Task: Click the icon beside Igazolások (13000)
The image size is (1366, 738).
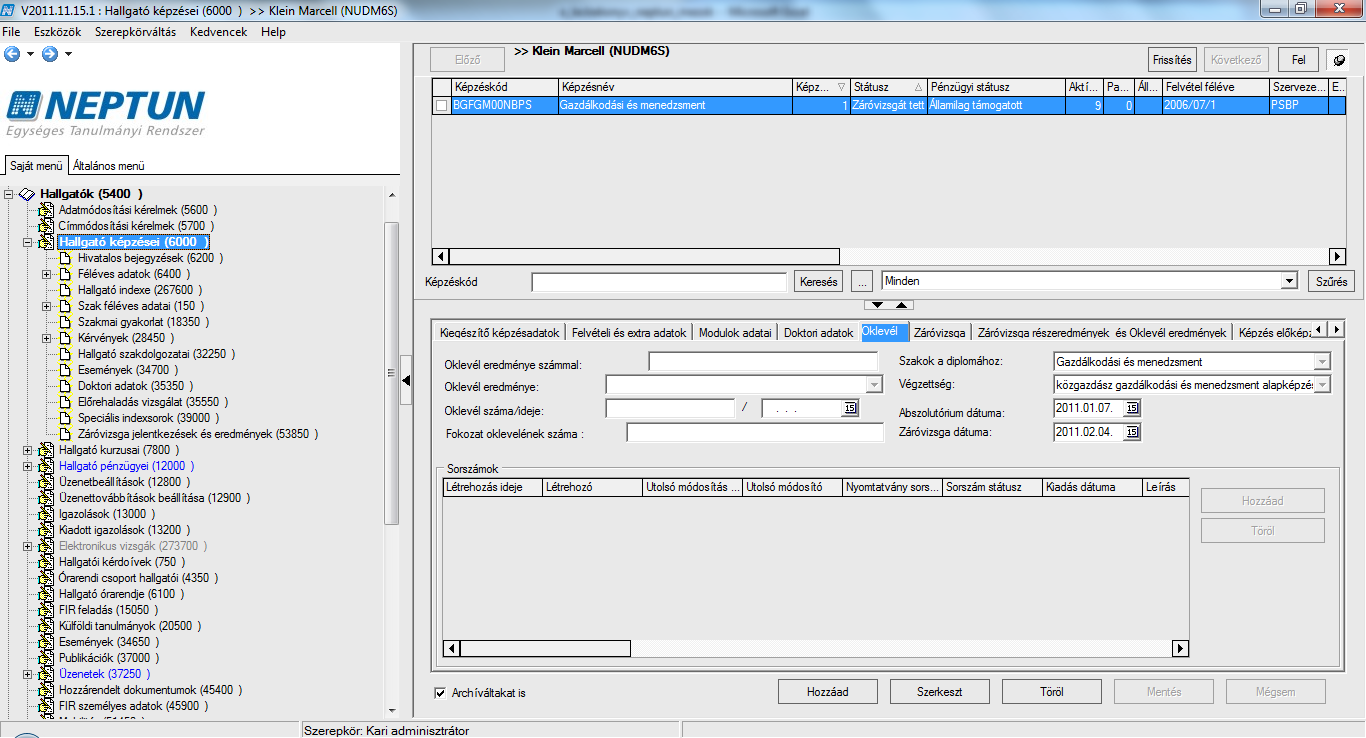Action: click(x=46, y=514)
